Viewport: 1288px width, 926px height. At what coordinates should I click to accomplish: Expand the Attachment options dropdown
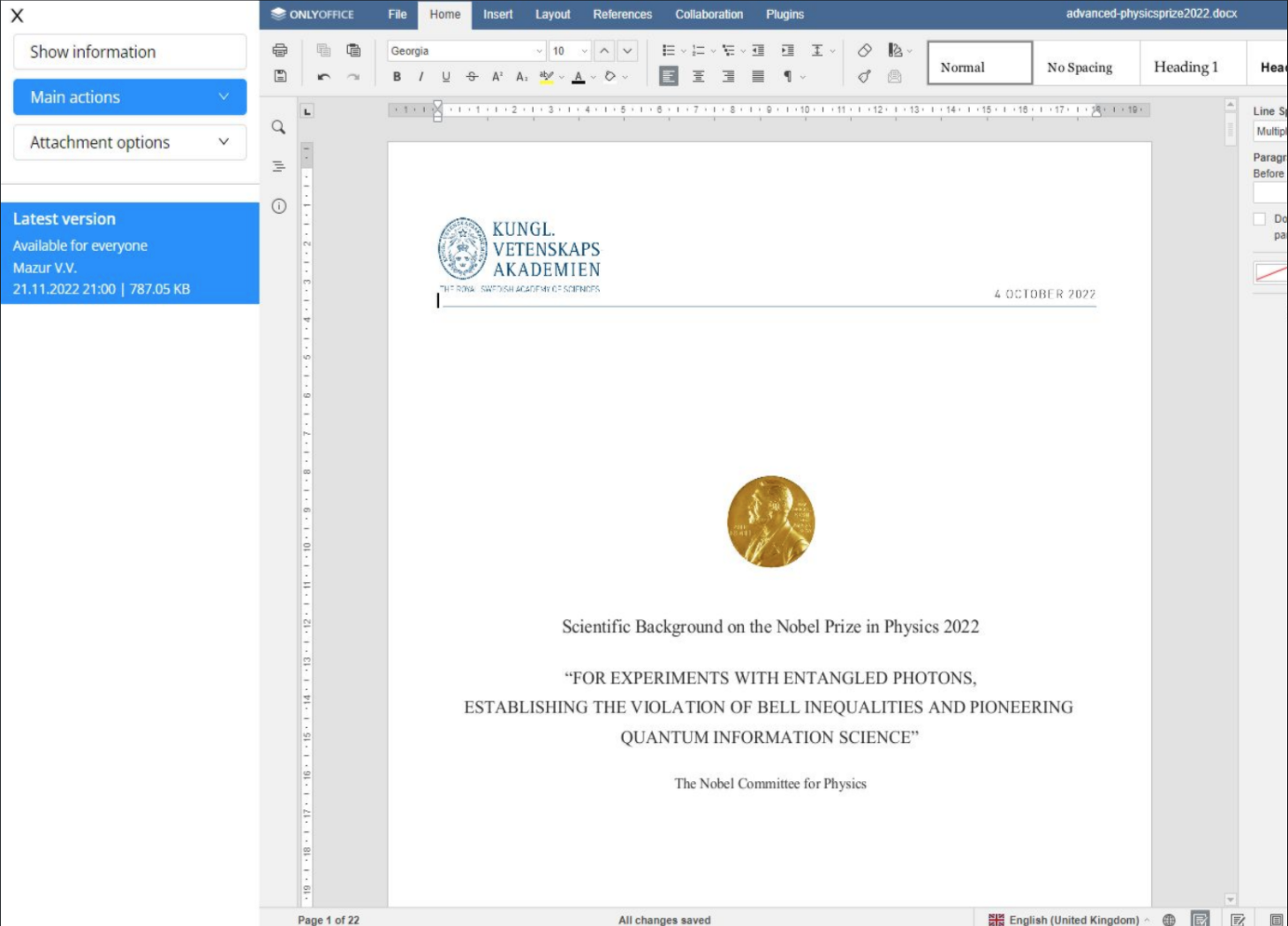click(x=130, y=142)
